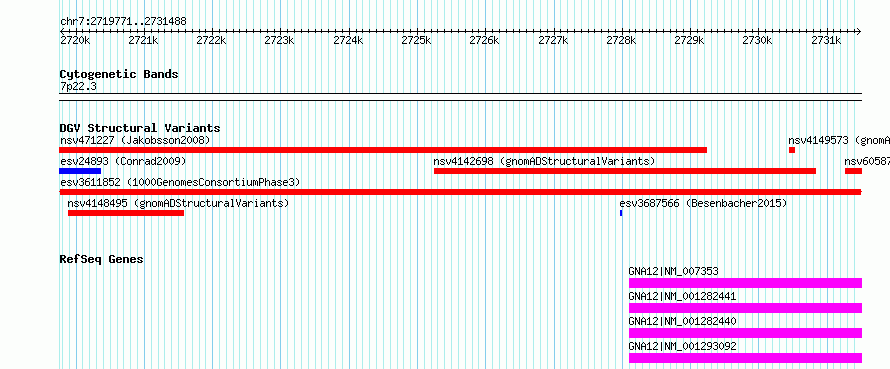Screen dimensions: 890x369
Task: Click the 2728k ruler tick label
Action: point(621,41)
